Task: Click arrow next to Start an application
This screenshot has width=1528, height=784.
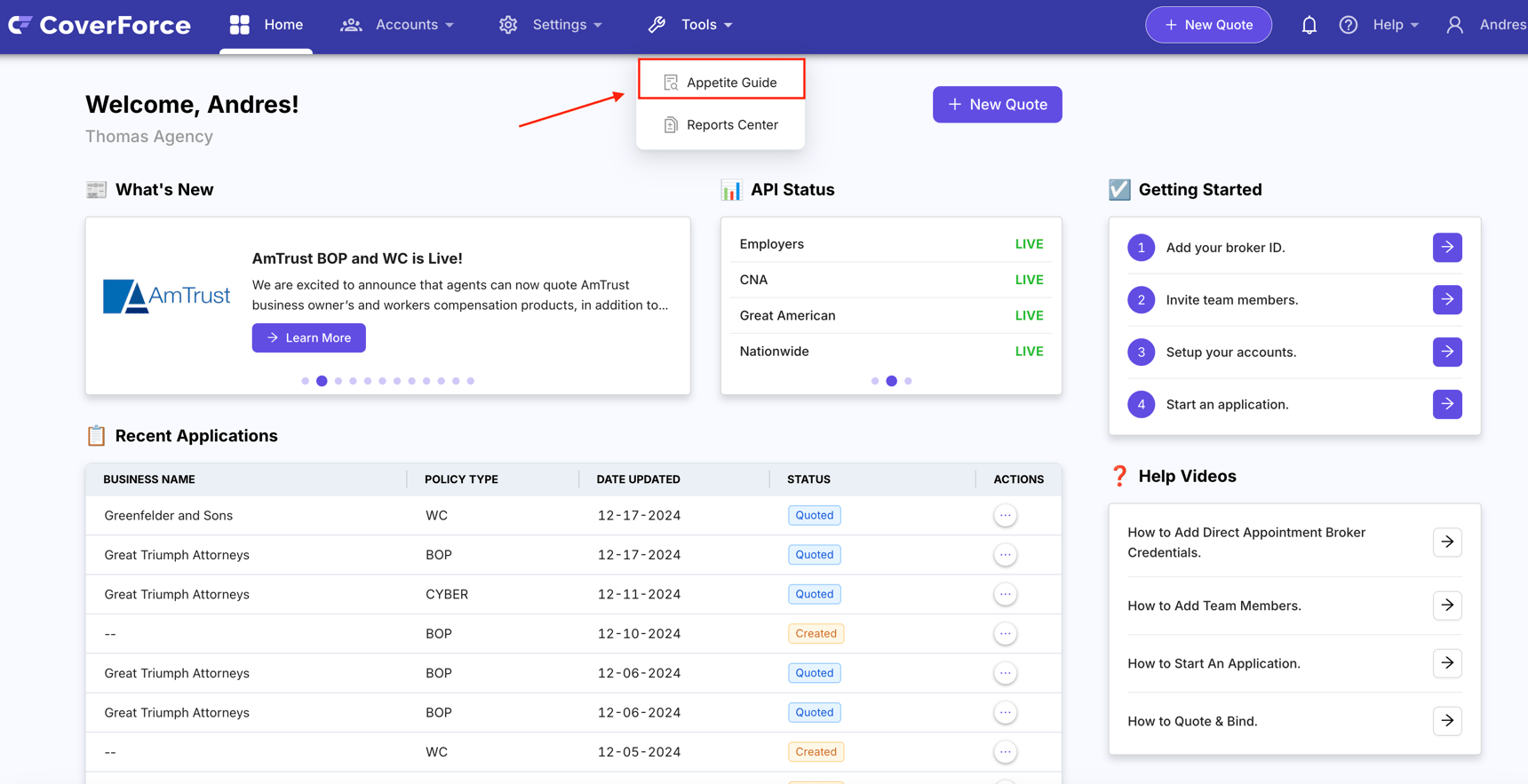Action: tap(1447, 405)
